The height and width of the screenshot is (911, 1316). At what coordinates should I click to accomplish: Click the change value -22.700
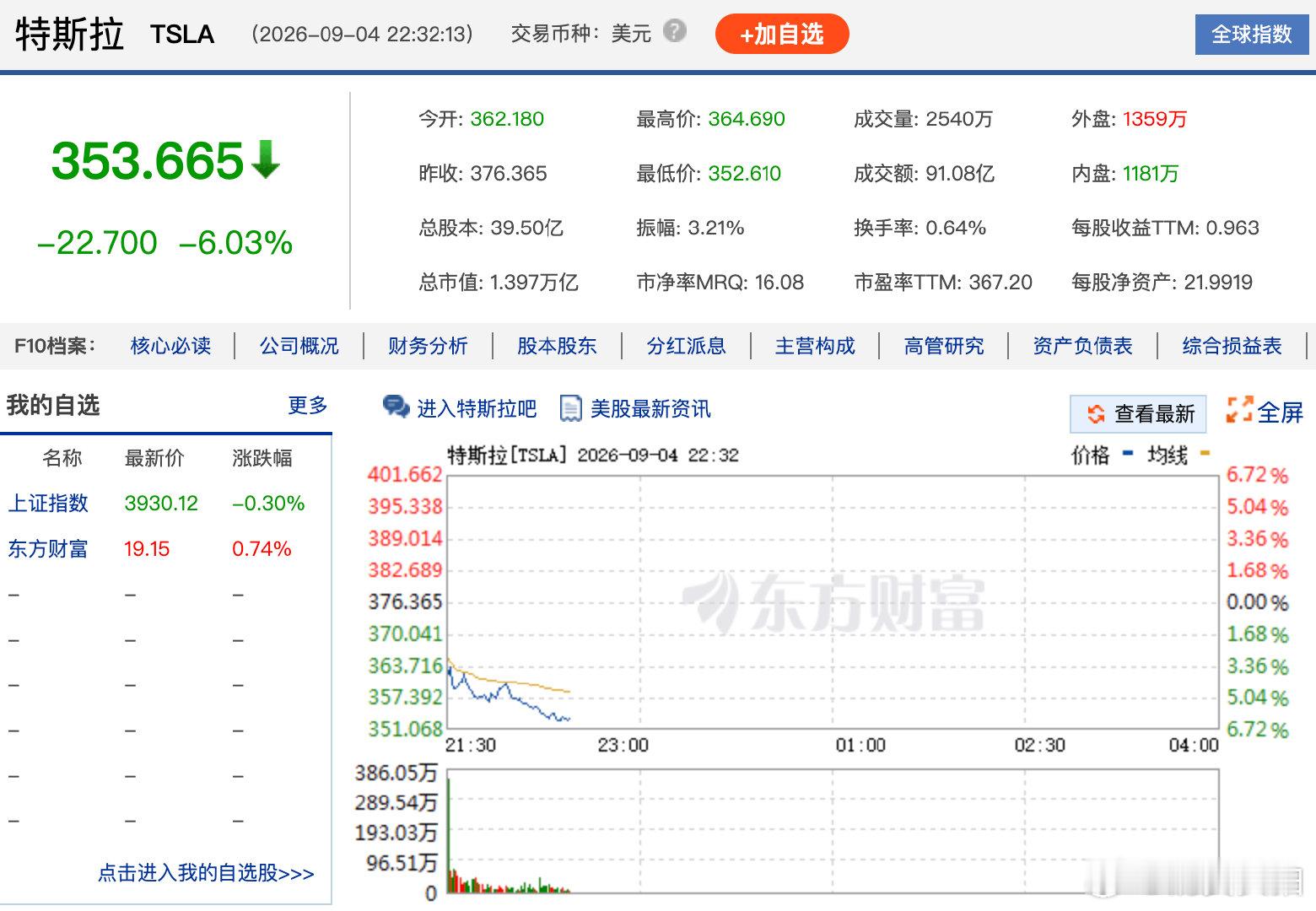pos(97,243)
